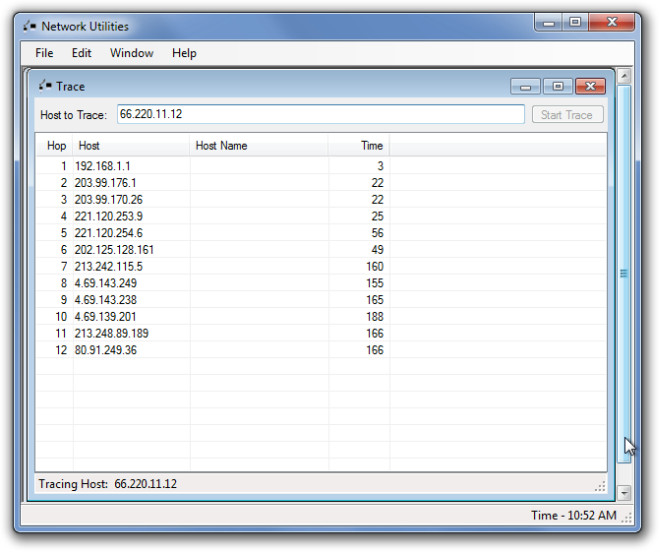Sort by the Time column header
Screen dimensions: 660x552
click(359, 146)
